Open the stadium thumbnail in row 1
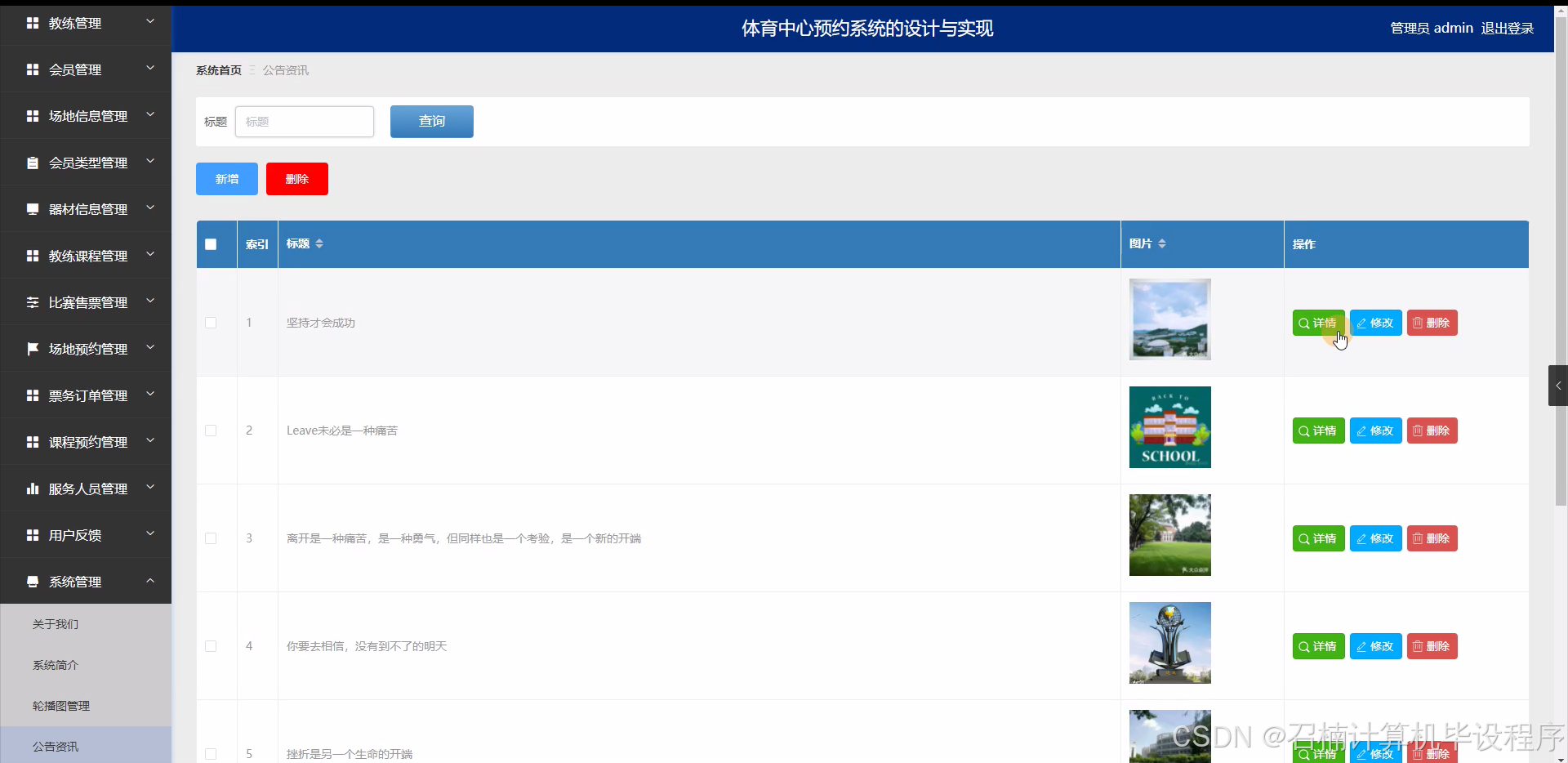The width and height of the screenshot is (1568, 763). [x=1169, y=319]
